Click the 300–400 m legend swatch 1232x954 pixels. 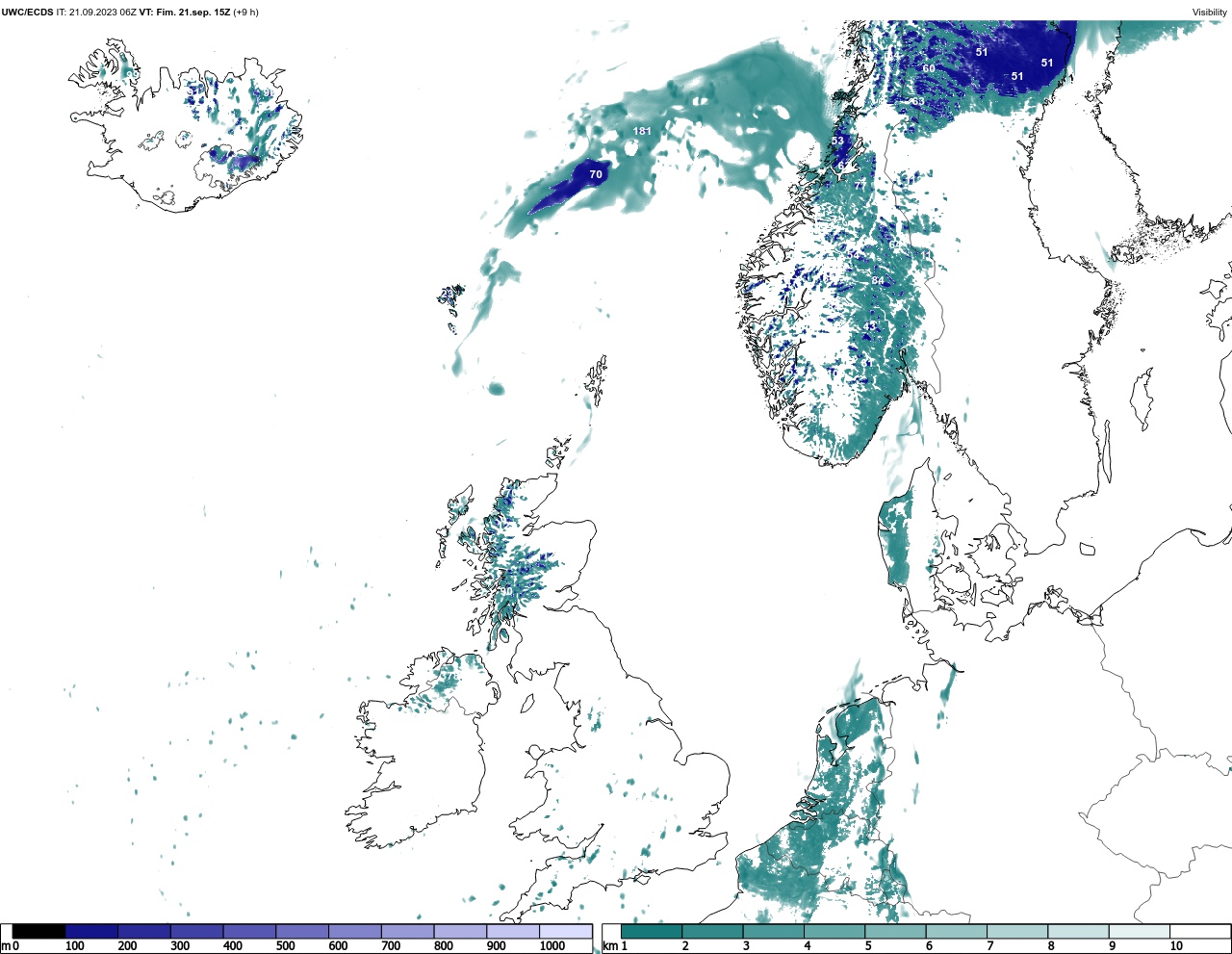tap(197, 931)
